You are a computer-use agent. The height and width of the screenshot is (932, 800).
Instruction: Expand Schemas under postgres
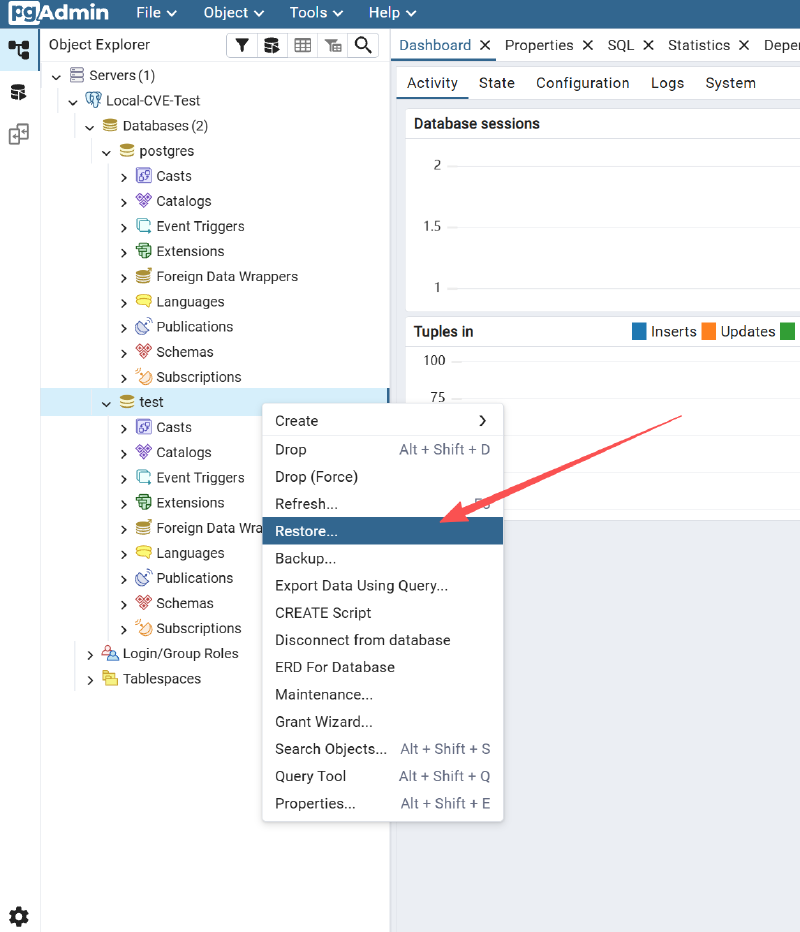pos(124,353)
